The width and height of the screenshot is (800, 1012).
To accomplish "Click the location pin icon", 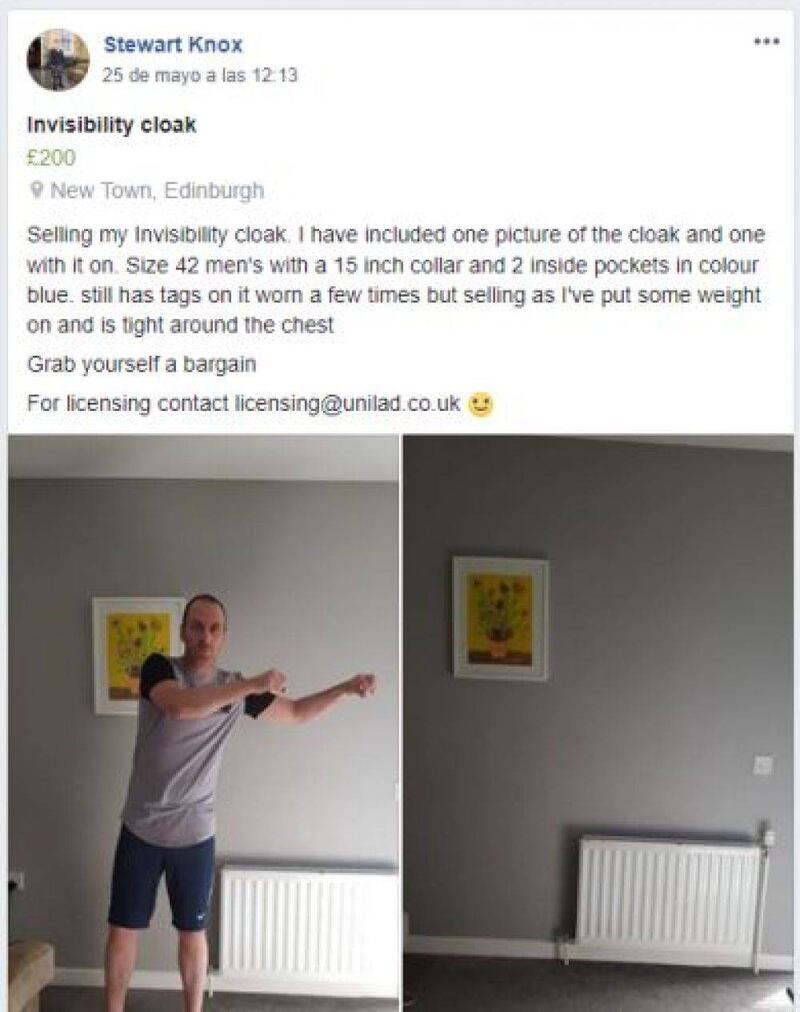I will pos(37,190).
